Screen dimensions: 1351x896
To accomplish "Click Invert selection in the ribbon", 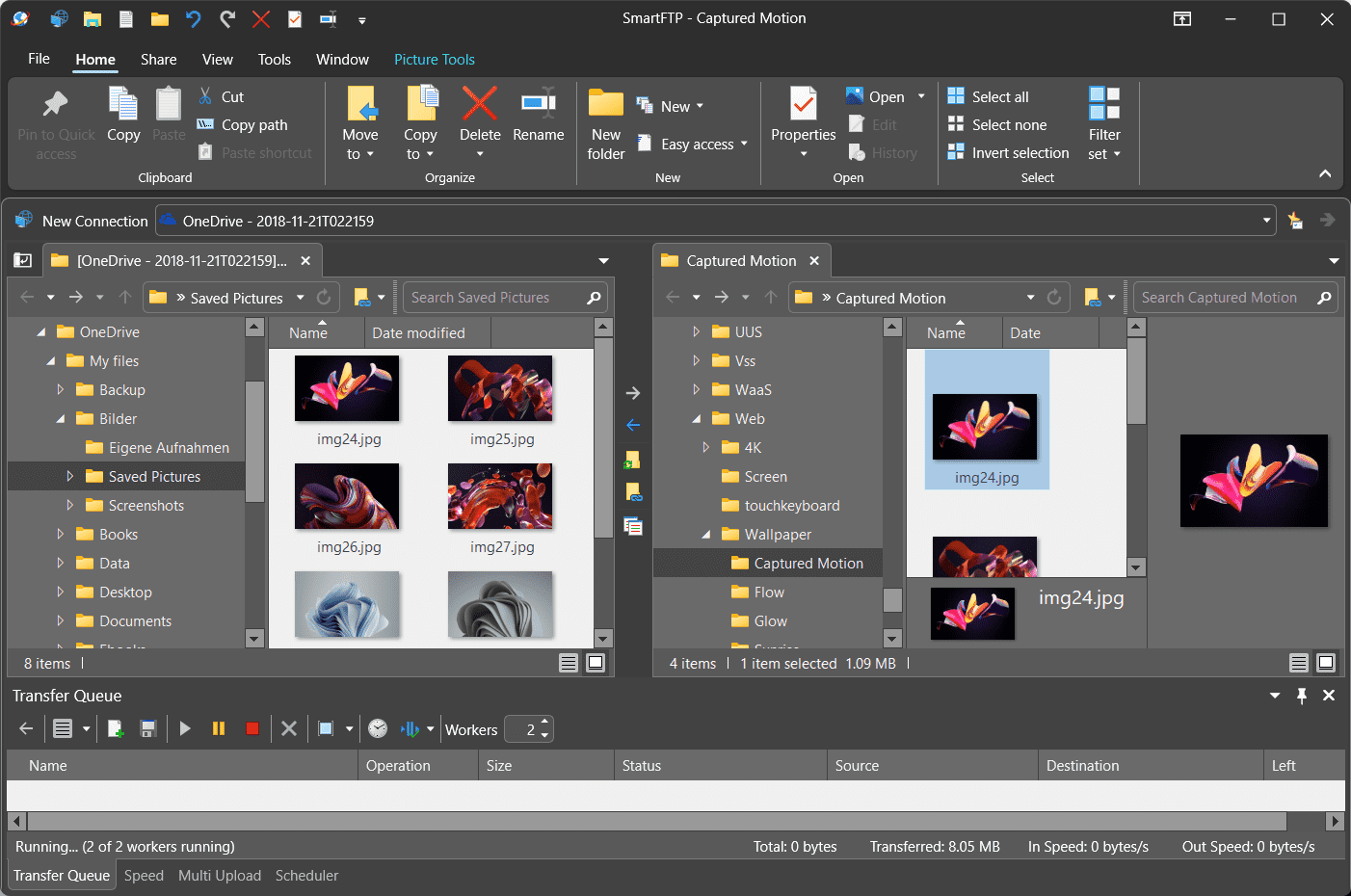I will pyautogui.click(x=1009, y=152).
